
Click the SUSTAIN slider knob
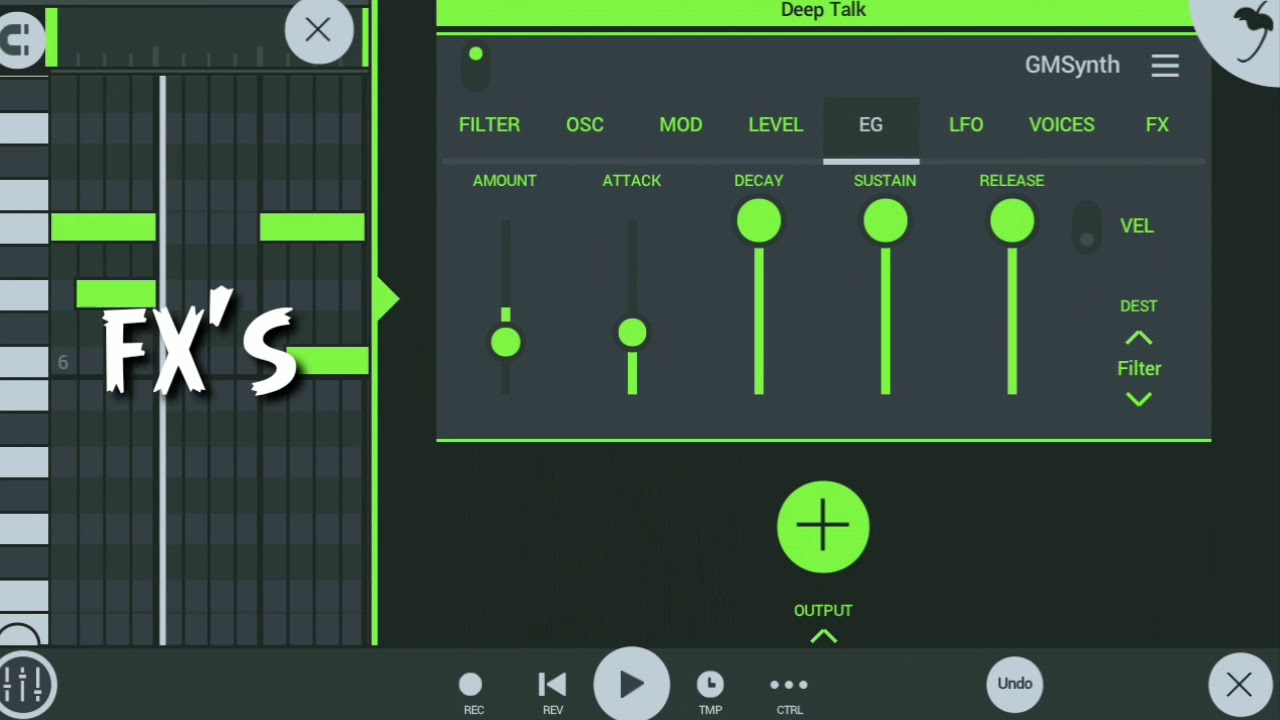(885, 221)
